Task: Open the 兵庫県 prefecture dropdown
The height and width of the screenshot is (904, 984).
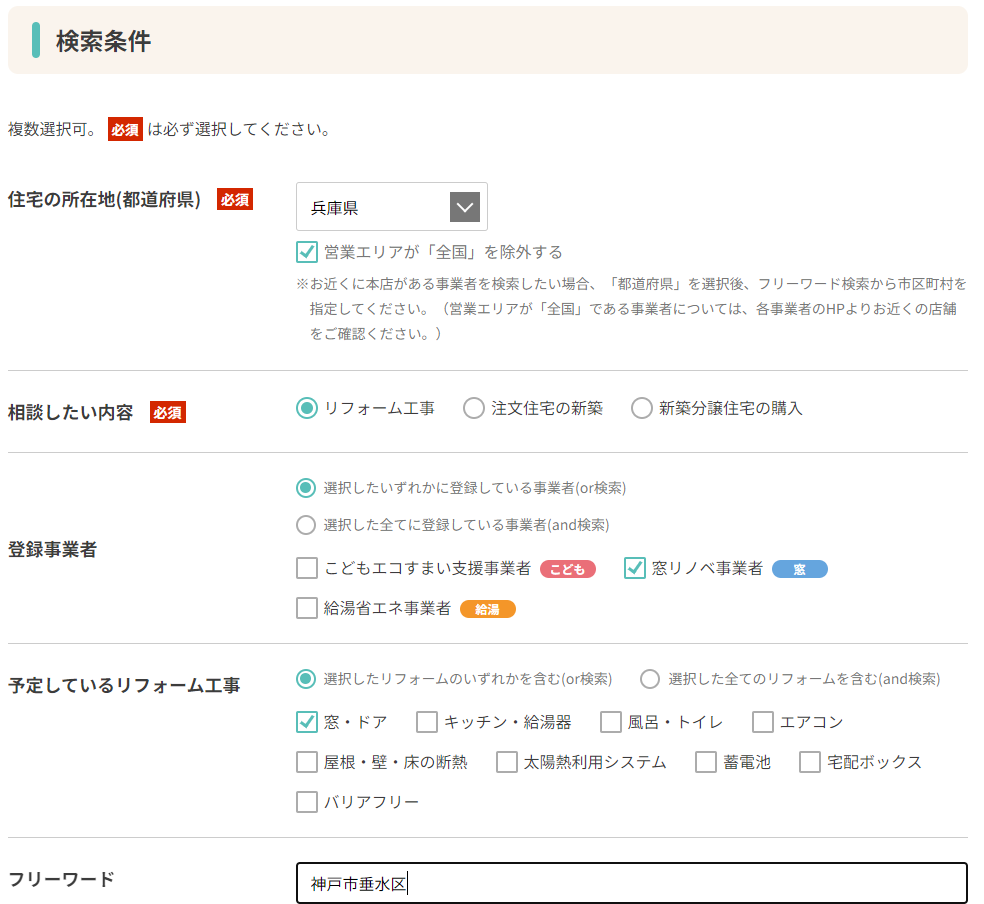Action: coord(392,207)
